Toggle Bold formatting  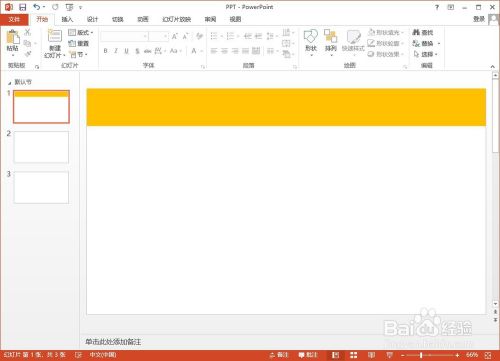coord(106,51)
